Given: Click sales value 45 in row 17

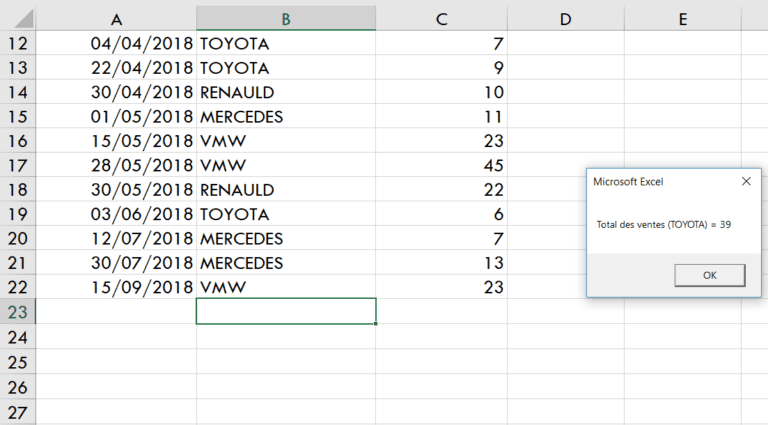Looking at the screenshot, I should pos(441,165).
